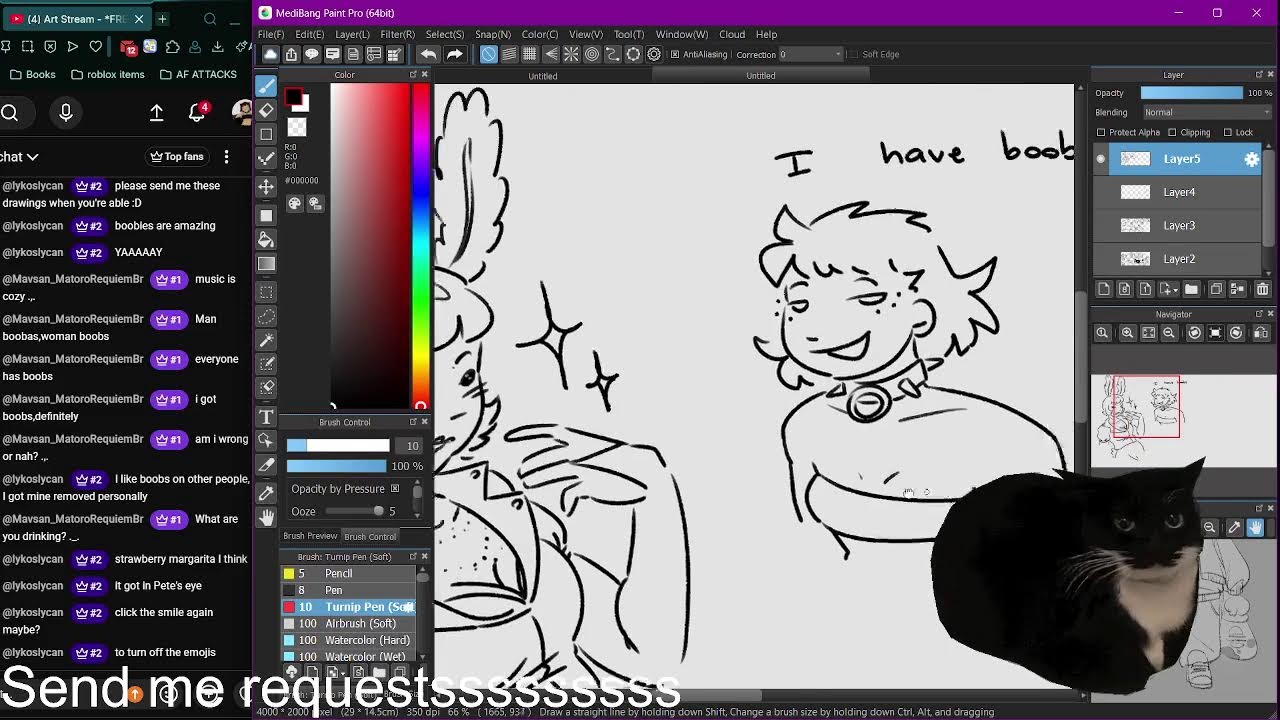Switch to the Brush Control tab
Viewport: 1280px width, 720px height.
coord(371,536)
